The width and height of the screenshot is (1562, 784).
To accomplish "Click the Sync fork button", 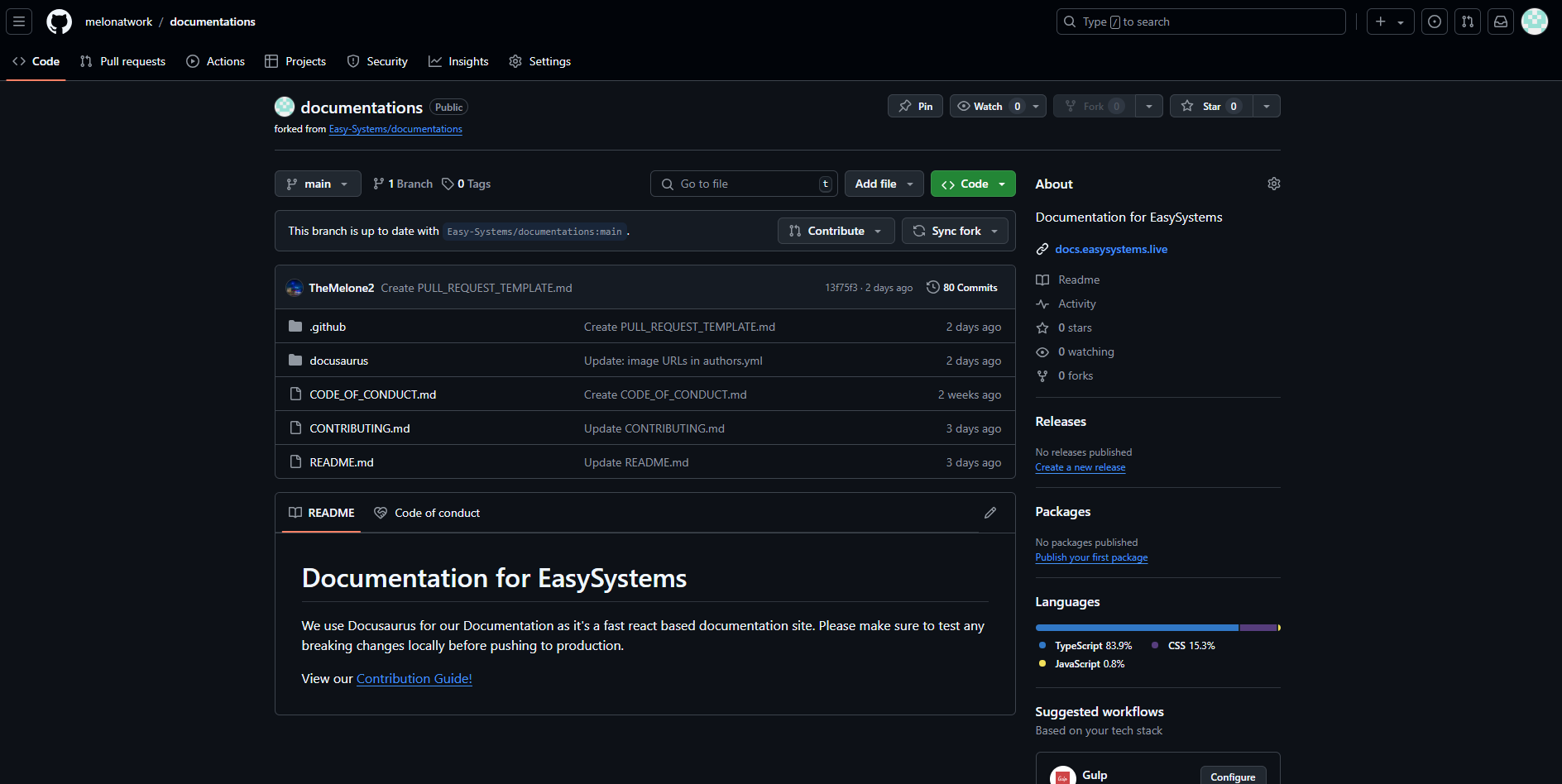I will point(955,231).
